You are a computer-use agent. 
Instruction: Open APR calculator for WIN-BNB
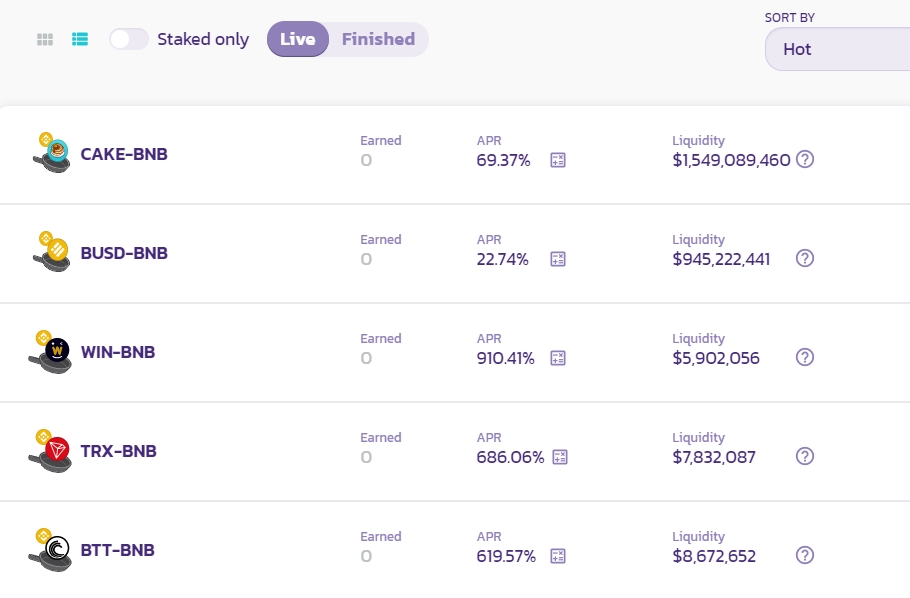(x=558, y=358)
